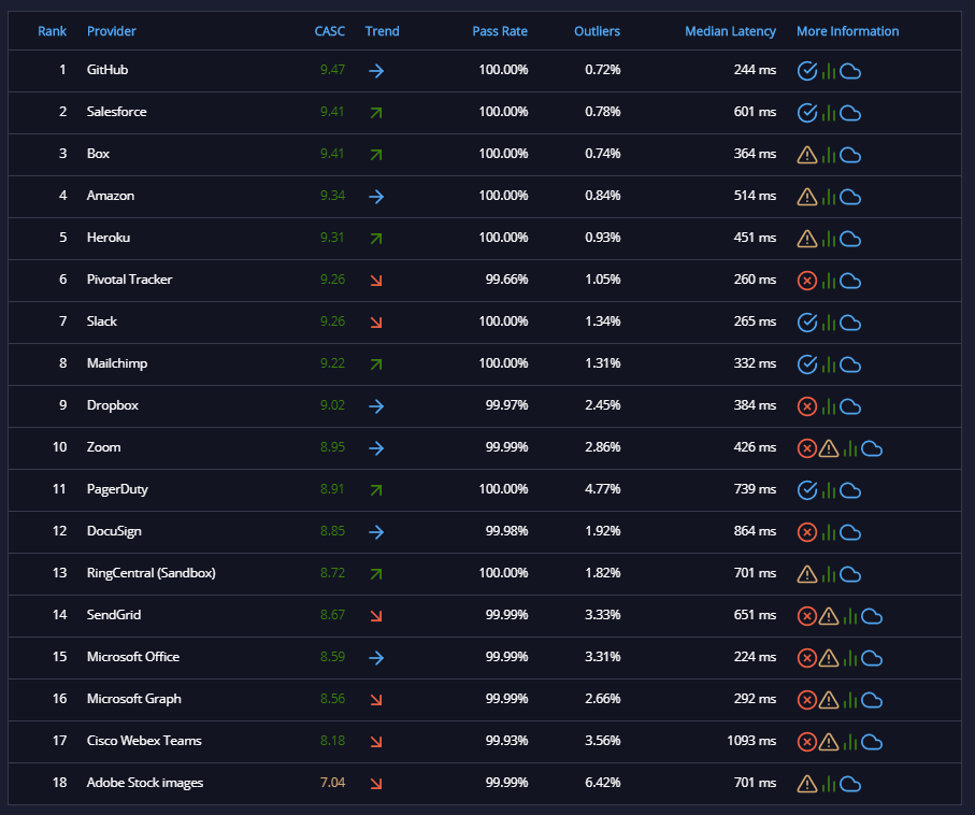Click the 4.77% outliers value
Screen dimensions: 977x816
pos(603,489)
